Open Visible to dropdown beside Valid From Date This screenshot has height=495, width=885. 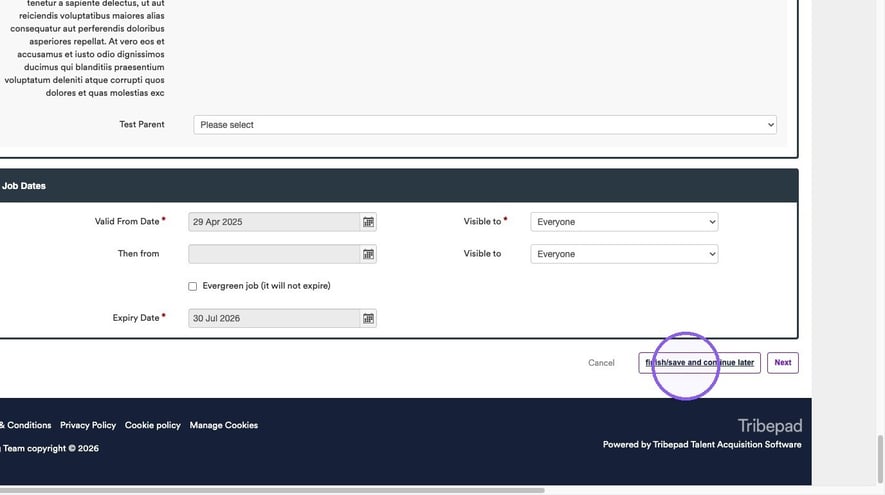[x=624, y=222]
